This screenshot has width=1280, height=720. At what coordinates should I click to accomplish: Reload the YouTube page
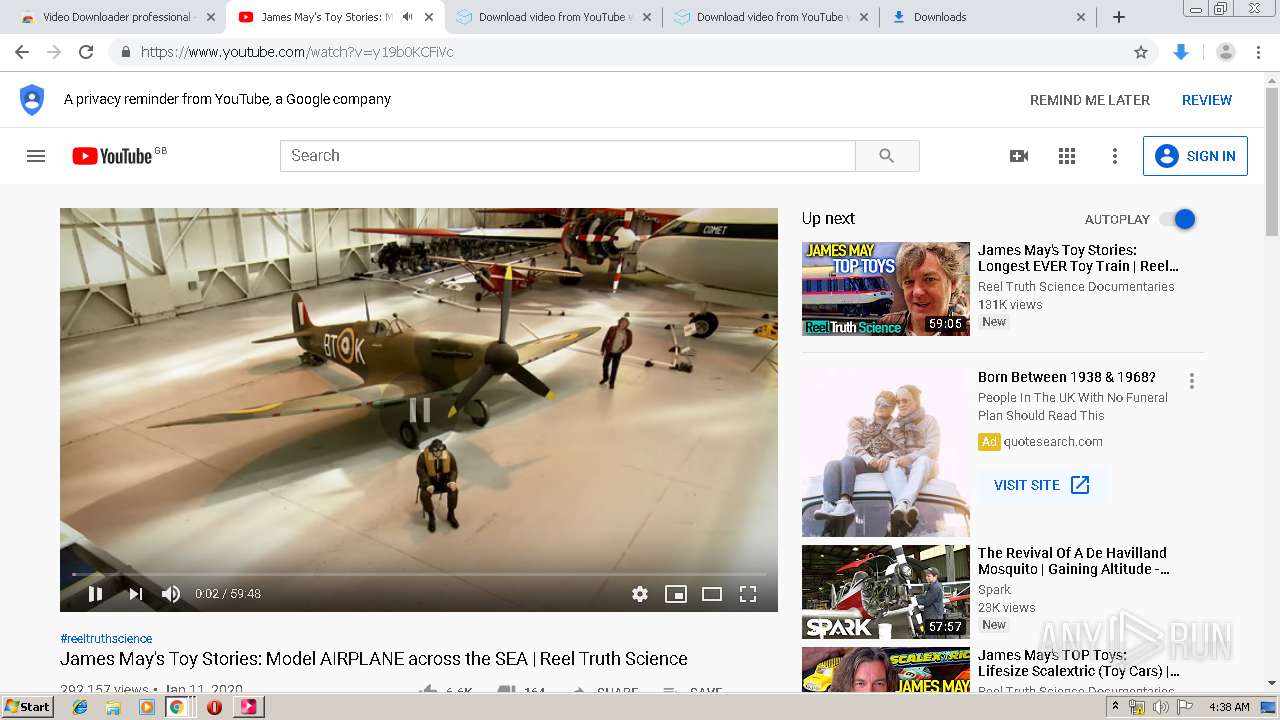86,52
